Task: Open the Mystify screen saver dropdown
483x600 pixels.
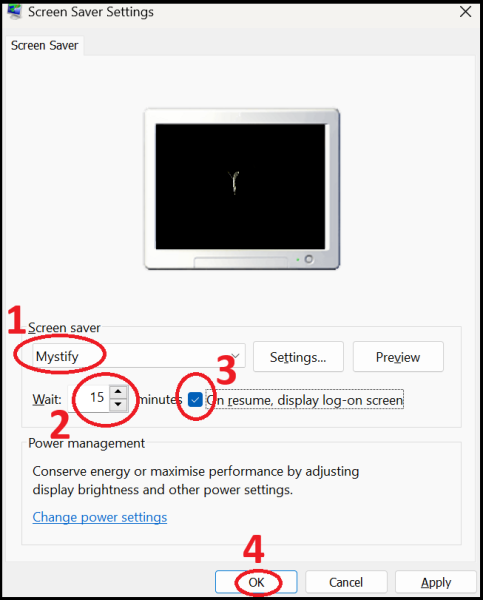Action: pos(139,356)
